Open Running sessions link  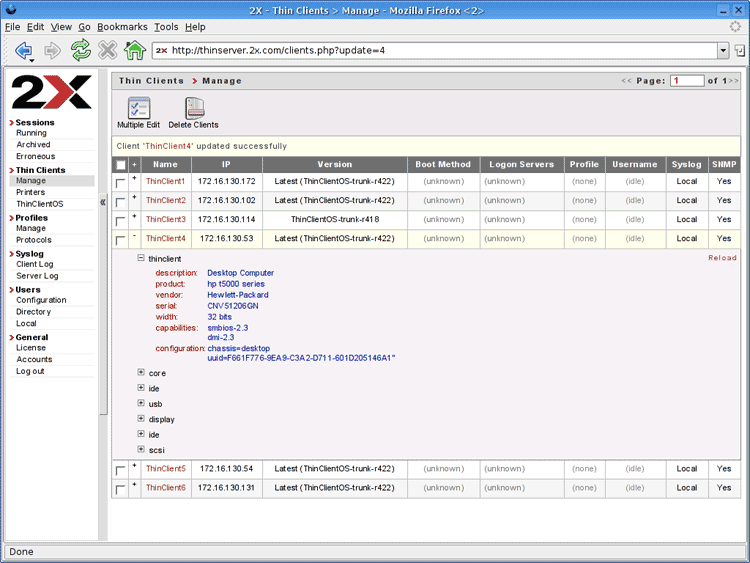click(32, 133)
